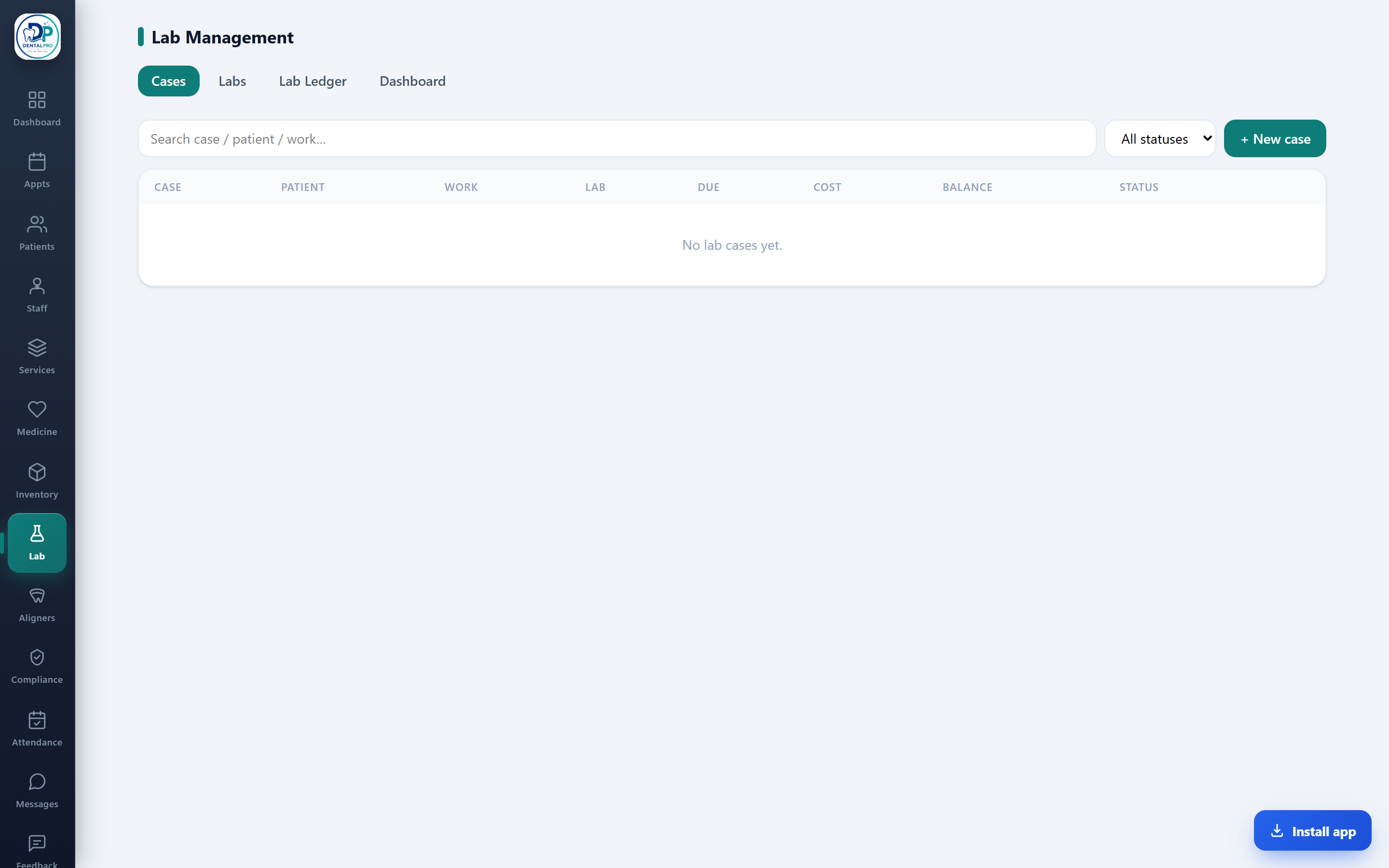
Task: Switch to the Cases tab
Action: tap(168, 81)
